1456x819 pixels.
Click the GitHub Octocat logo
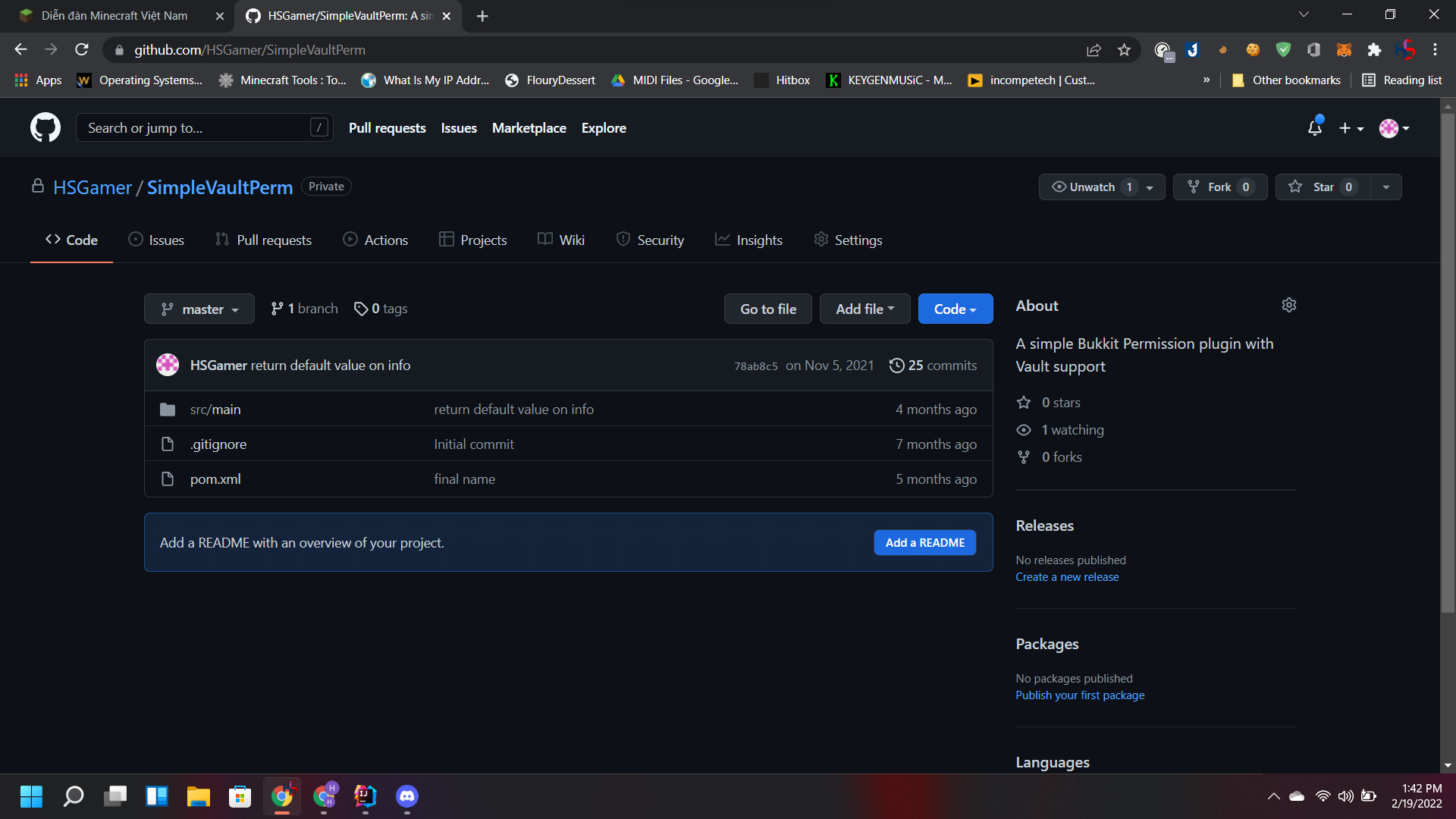tap(45, 127)
